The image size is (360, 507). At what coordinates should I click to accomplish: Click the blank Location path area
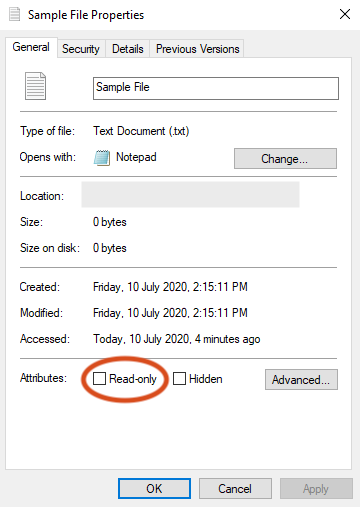point(190,194)
